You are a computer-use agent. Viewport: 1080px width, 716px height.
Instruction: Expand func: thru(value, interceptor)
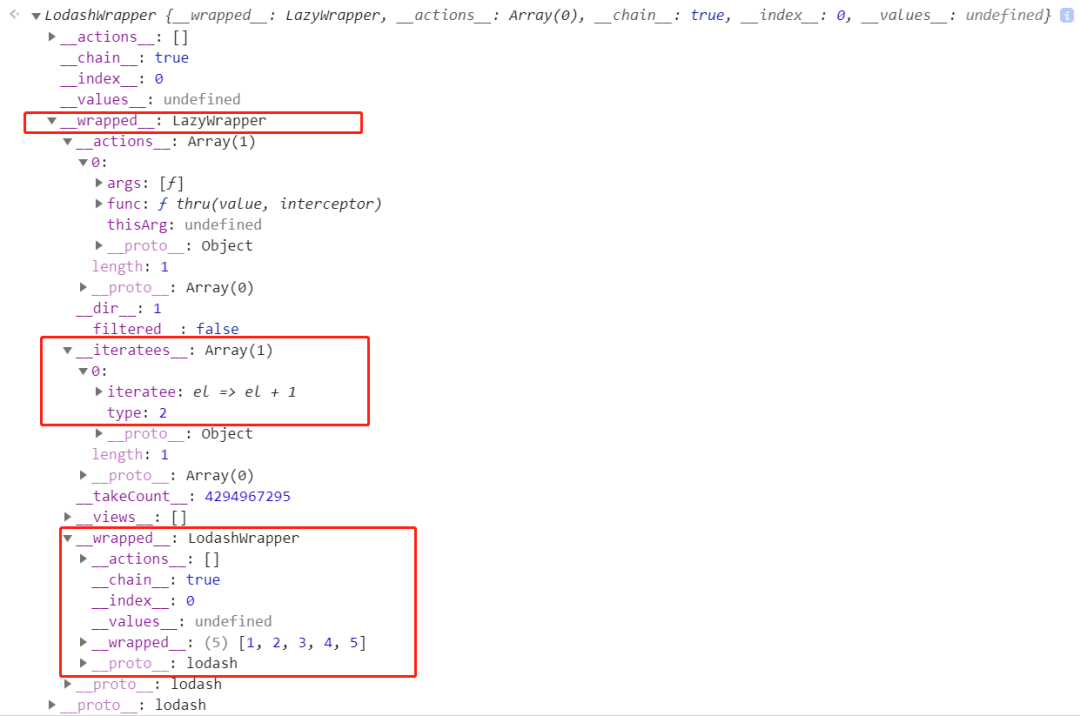tap(99, 204)
